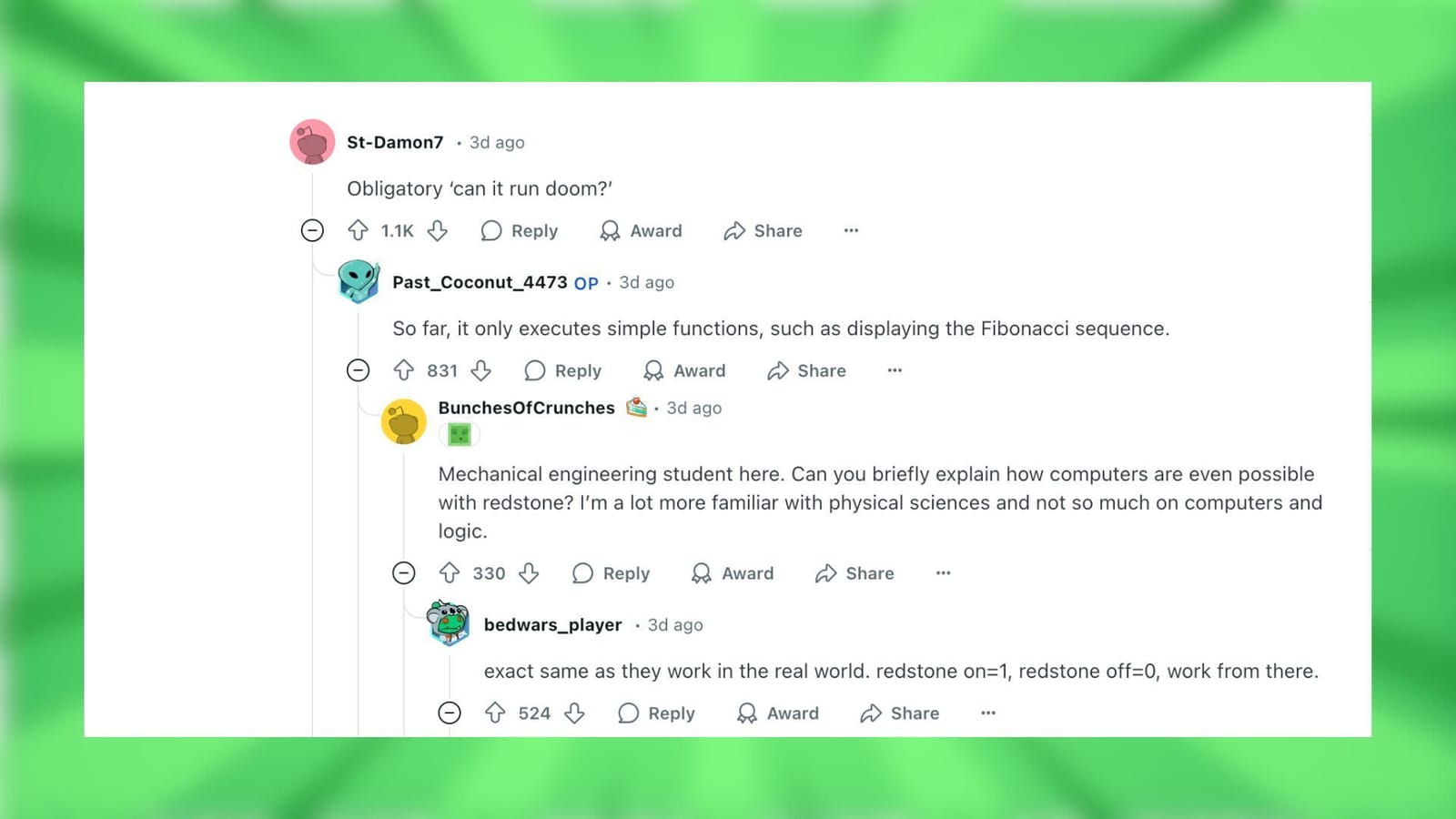Give Award to Past_Coconut_4473's comment
Viewport: 1456px width, 819px height.
click(684, 370)
